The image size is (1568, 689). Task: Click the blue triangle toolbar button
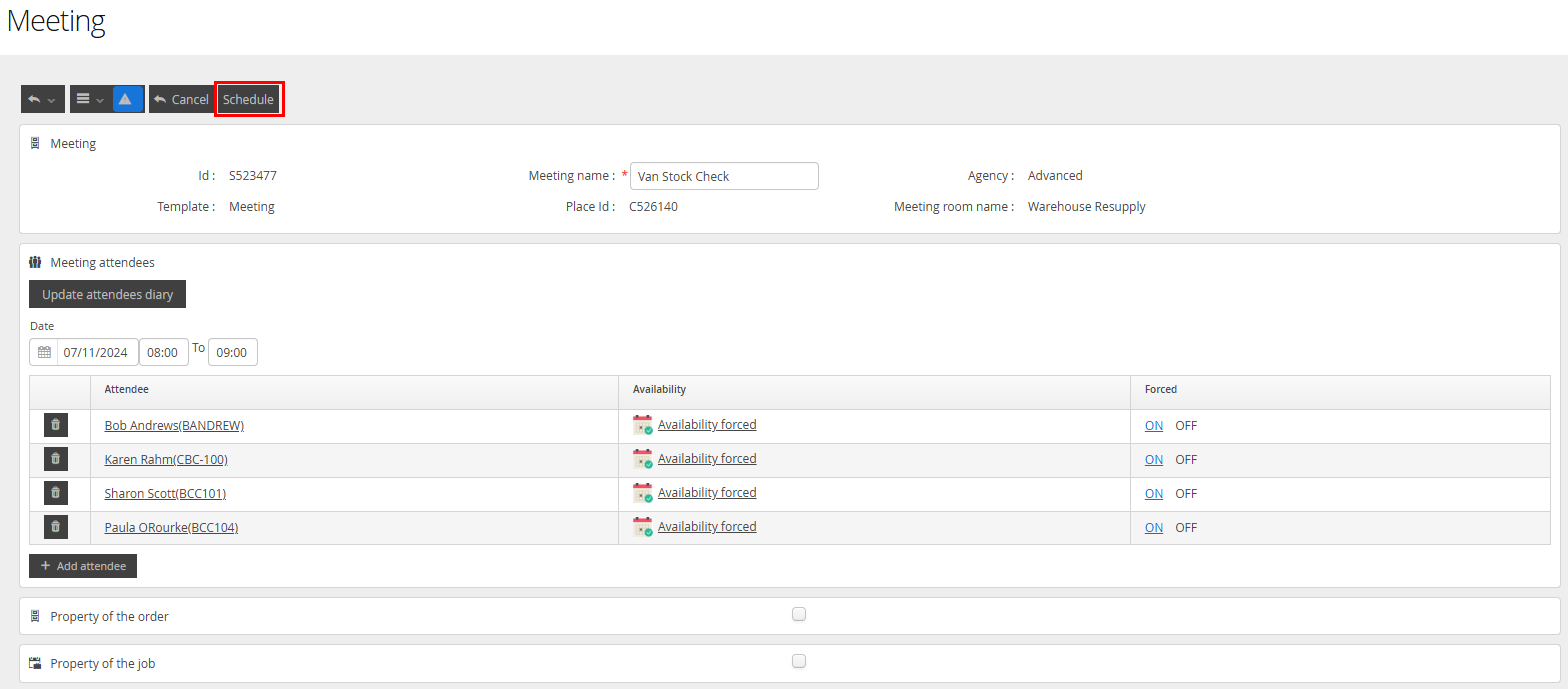tap(126, 99)
